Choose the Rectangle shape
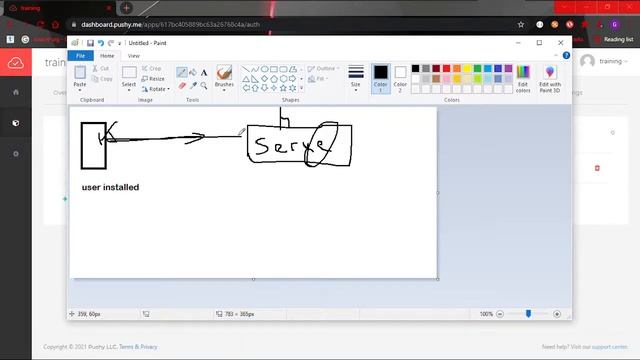Viewport: 640px width, 360px height. click(x=274, y=69)
